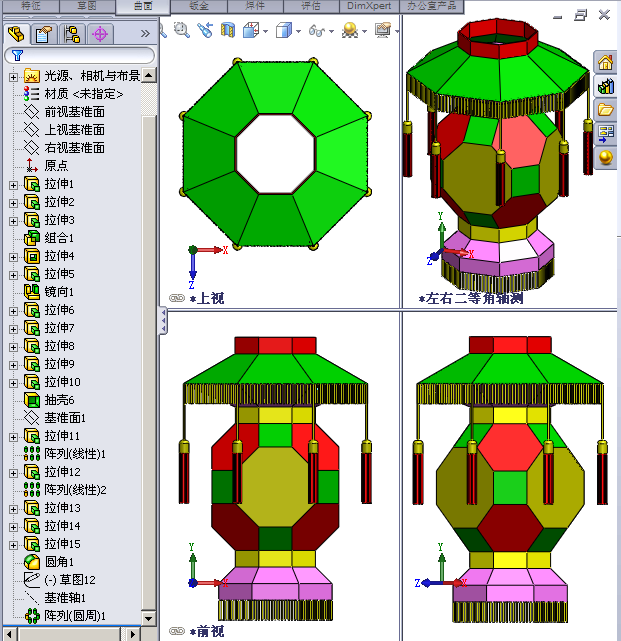Expand the 光源、相机与布景 folder
This screenshot has height=641, width=621.
pos(13,77)
